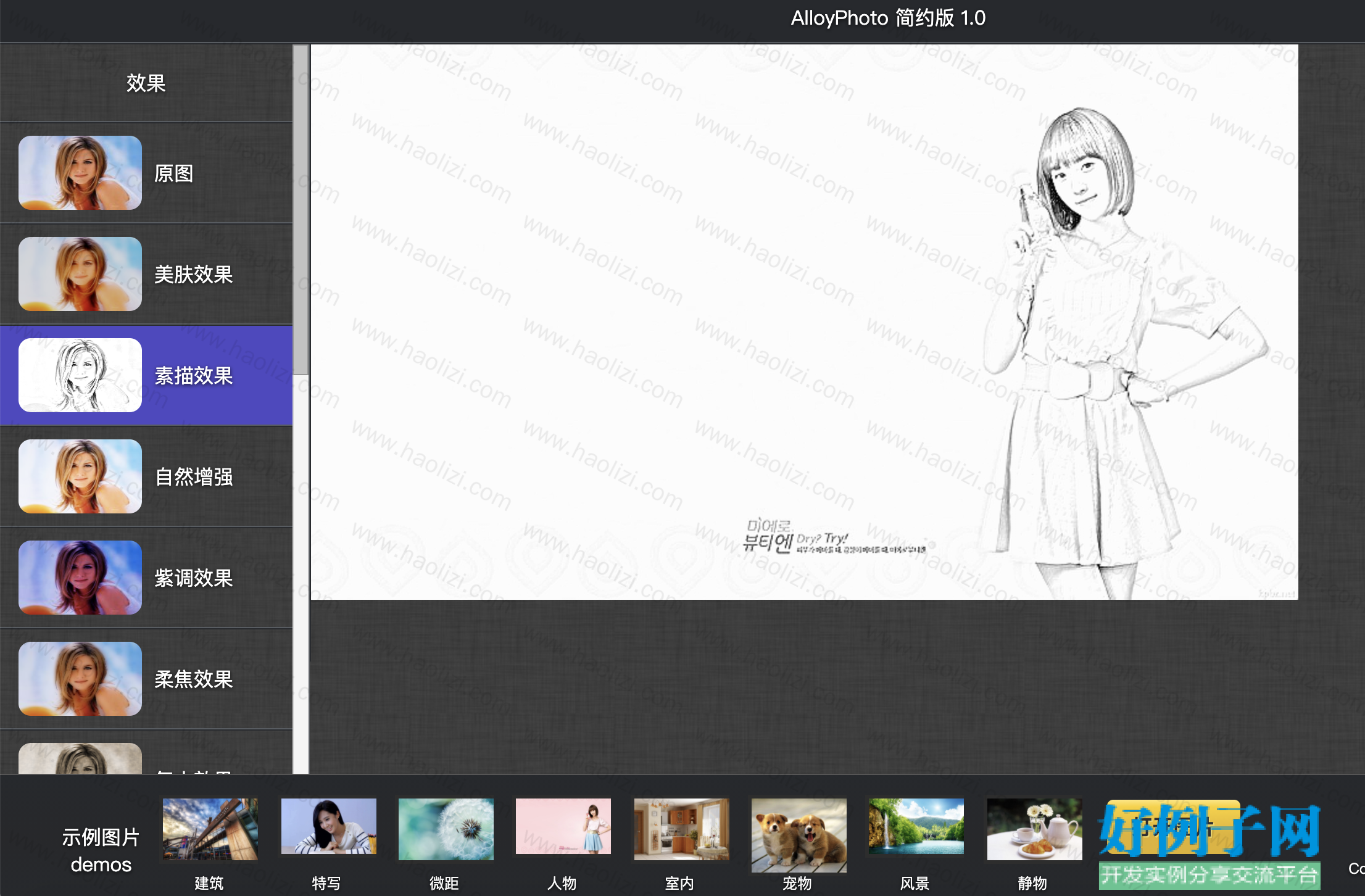This screenshot has width=1365, height=896.
Task: Apply the 柔焦效果 soft focus effect
Action: pyautogui.click(x=146, y=679)
